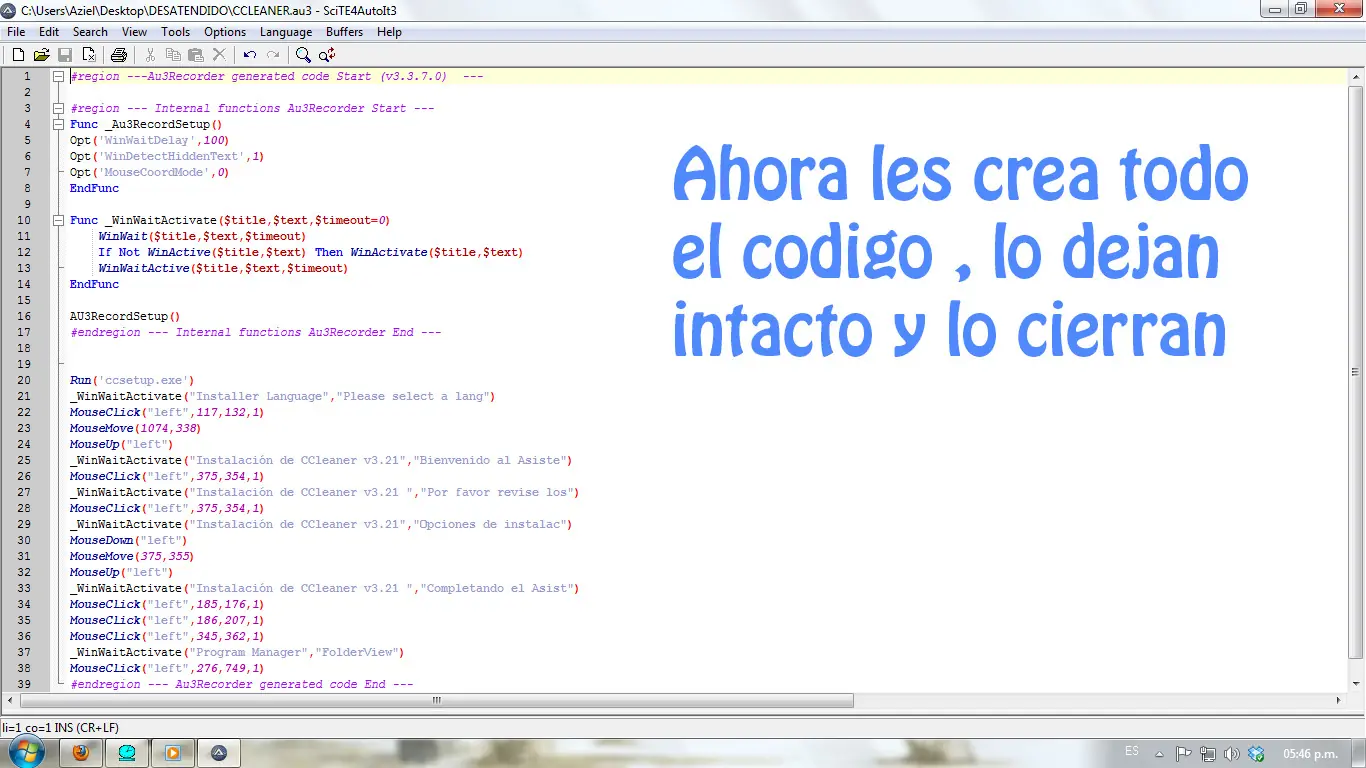Viewport: 1366px width, 768px height.
Task: Open the Options menu
Action: coord(225,32)
